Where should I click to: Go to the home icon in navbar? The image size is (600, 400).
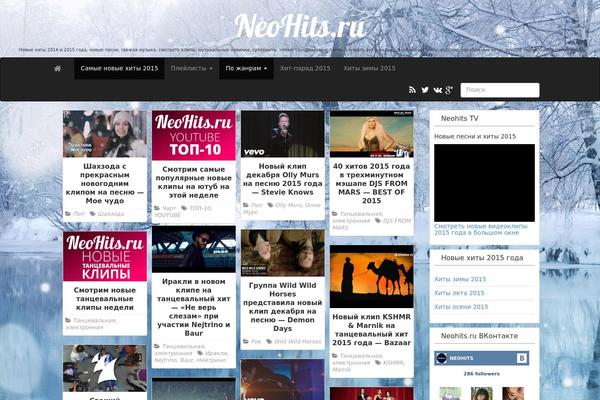pyautogui.click(x=57, y=69)
